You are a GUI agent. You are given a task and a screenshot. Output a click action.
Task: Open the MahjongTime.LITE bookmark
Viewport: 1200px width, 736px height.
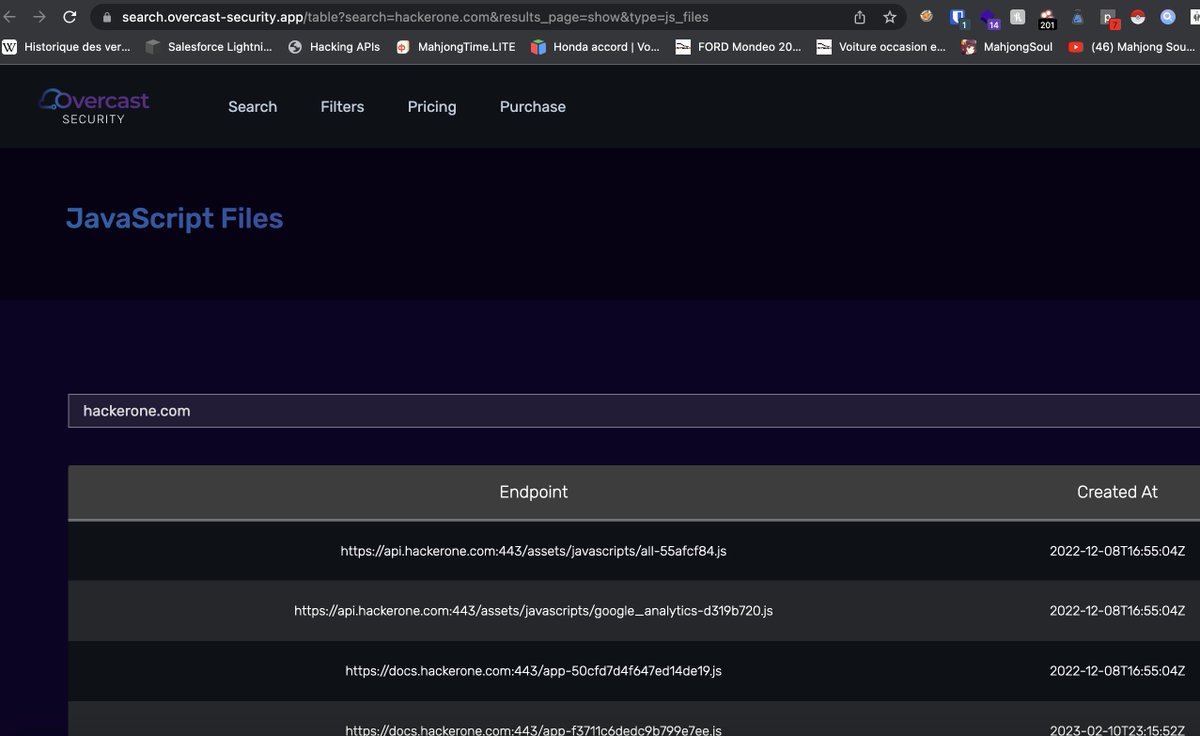click(x=455, y=46)
